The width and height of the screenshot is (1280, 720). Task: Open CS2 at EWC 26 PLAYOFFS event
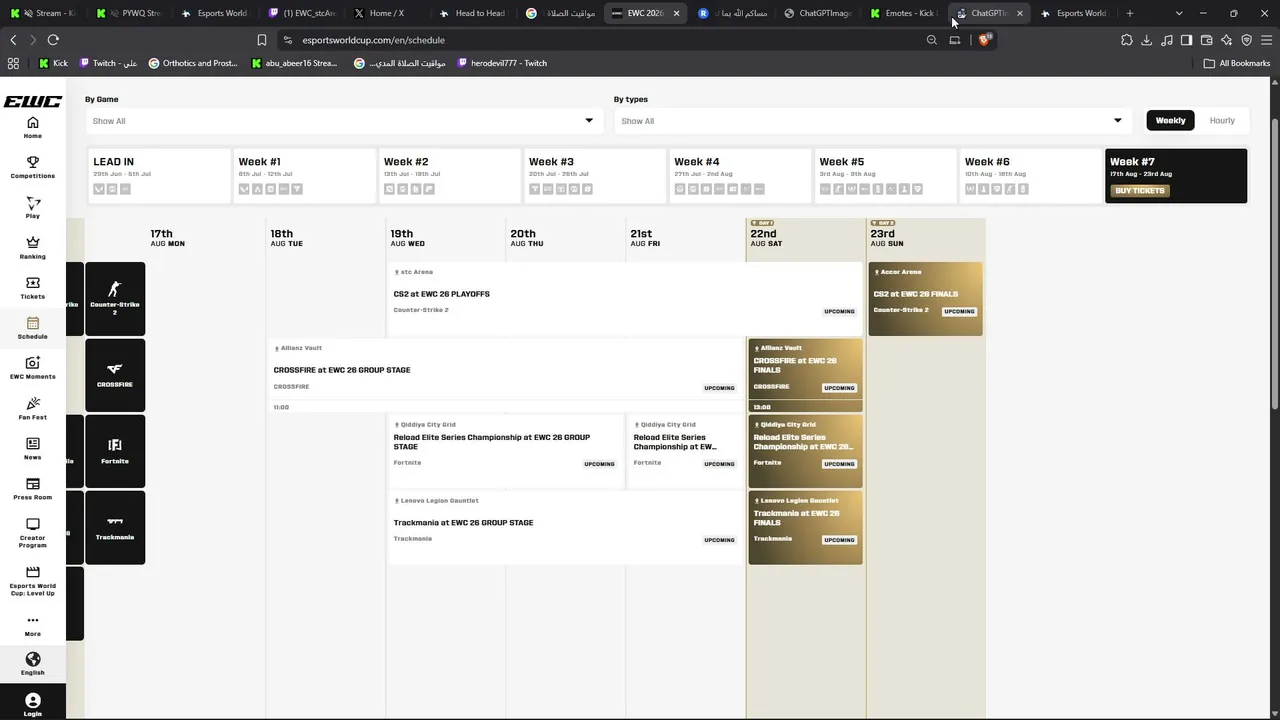click(x=625, y=298)
